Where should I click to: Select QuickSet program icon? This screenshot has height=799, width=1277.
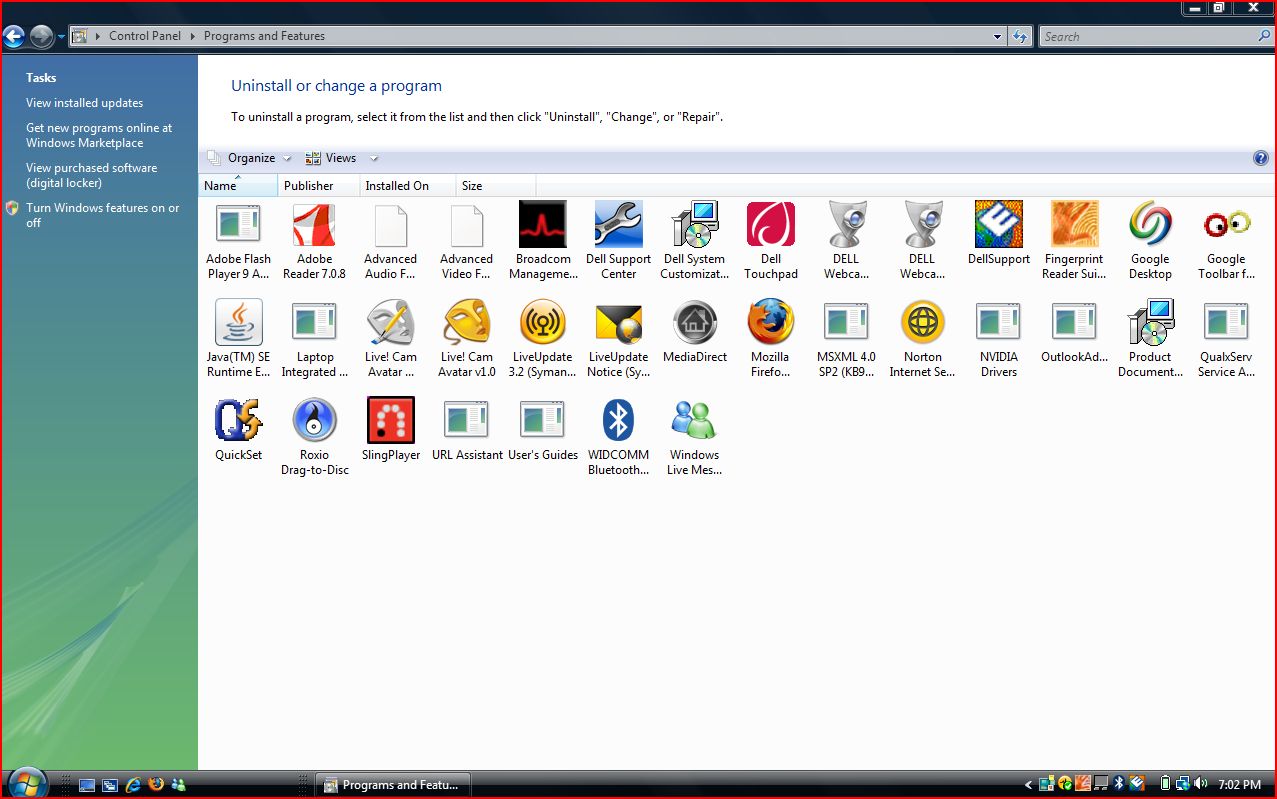coord(238,420)
